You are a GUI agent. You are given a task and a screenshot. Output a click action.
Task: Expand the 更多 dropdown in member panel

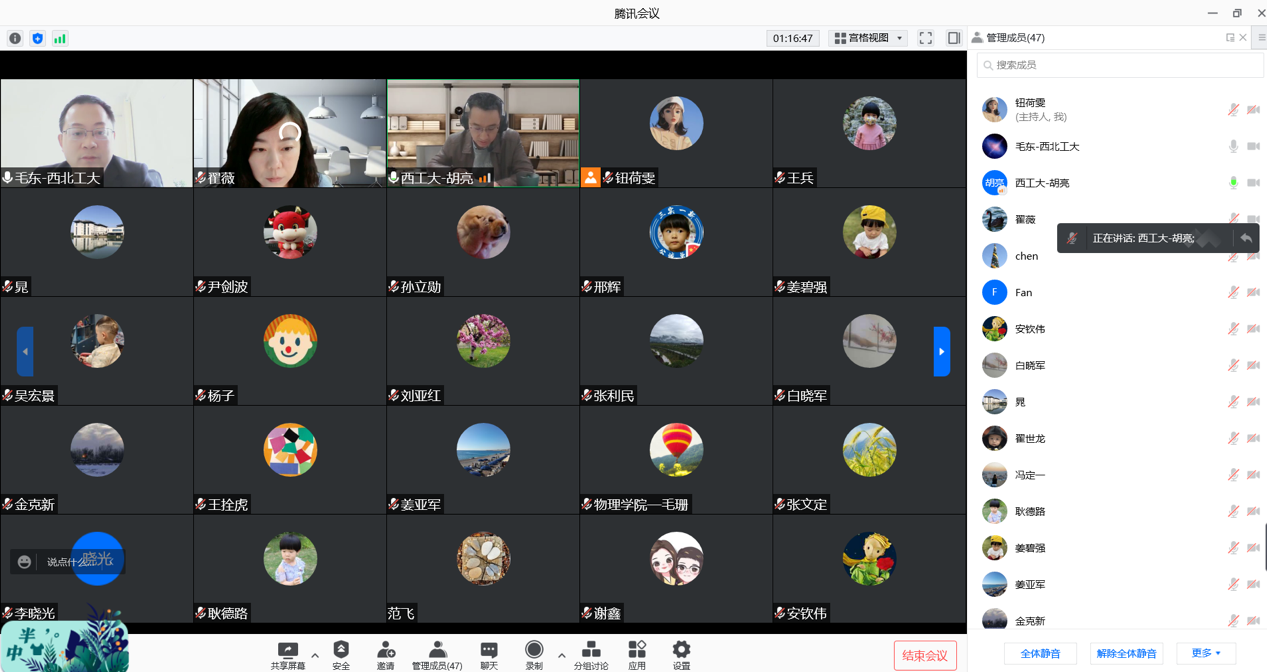tap(1206, 653)
